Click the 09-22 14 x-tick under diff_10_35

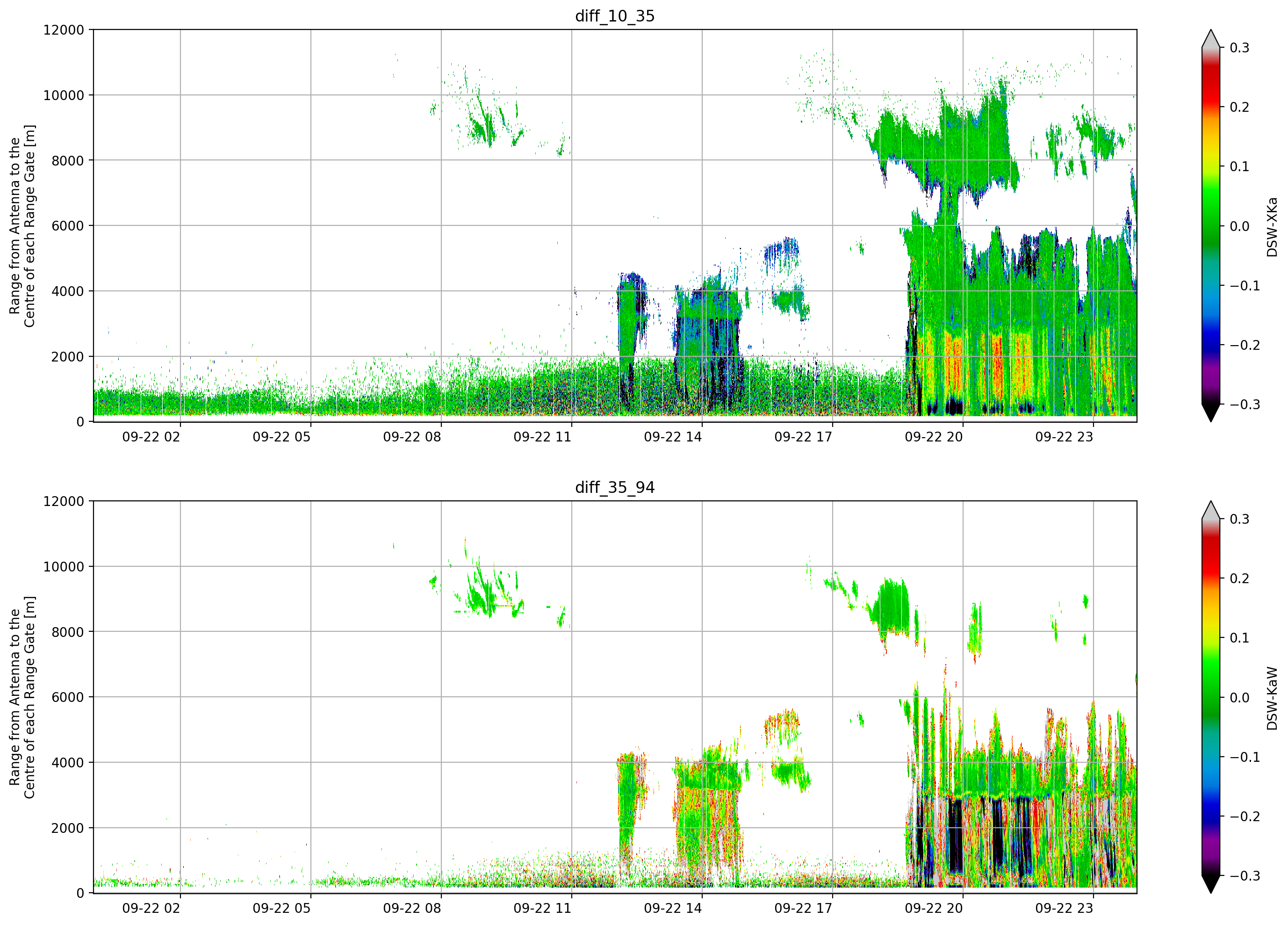click(673, 437)
